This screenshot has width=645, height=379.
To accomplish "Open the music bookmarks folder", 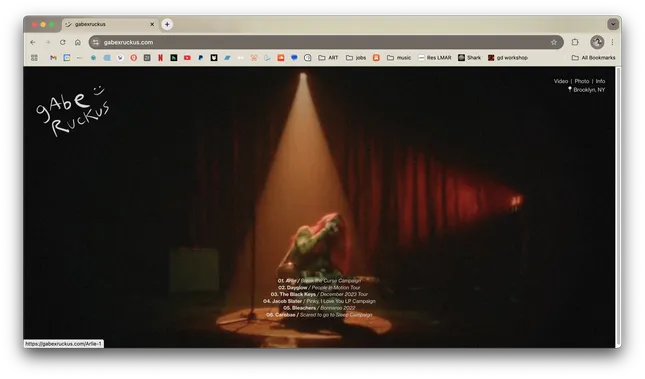I will pyautogui.click(x=399, y=58).
